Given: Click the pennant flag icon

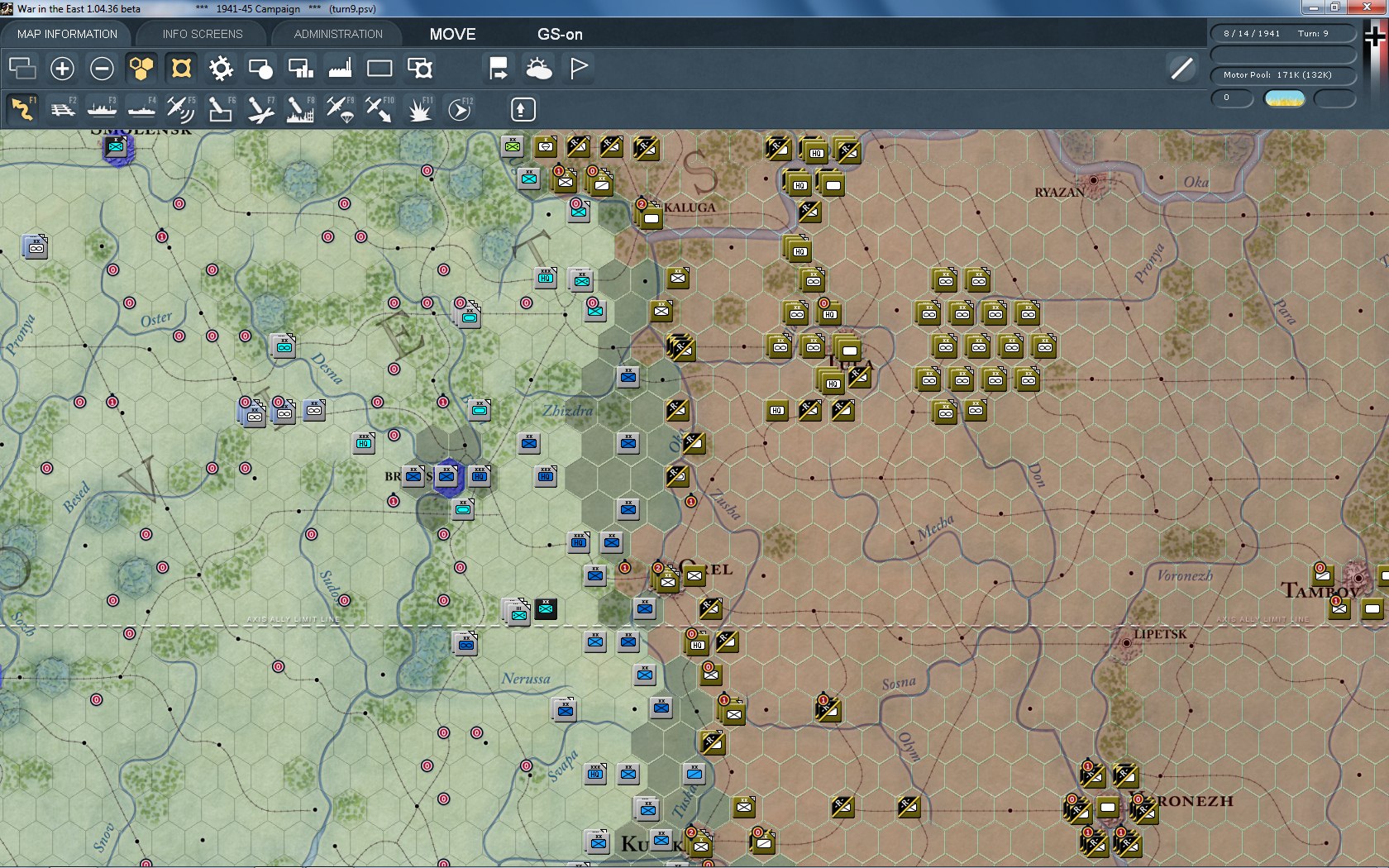Looking at the screenshot, I should point(579,68).
